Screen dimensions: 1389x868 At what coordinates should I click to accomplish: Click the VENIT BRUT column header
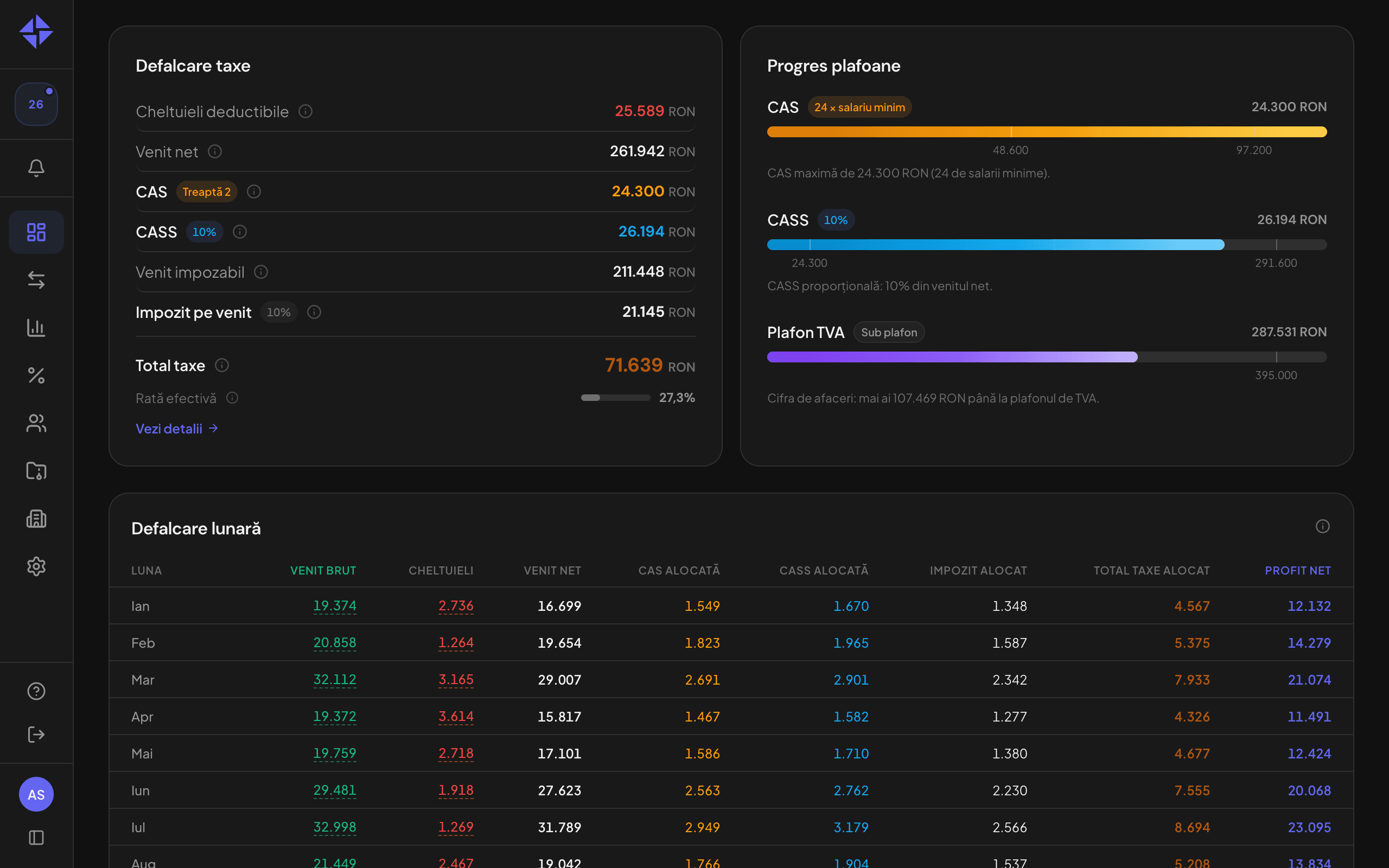coord(323,571)
